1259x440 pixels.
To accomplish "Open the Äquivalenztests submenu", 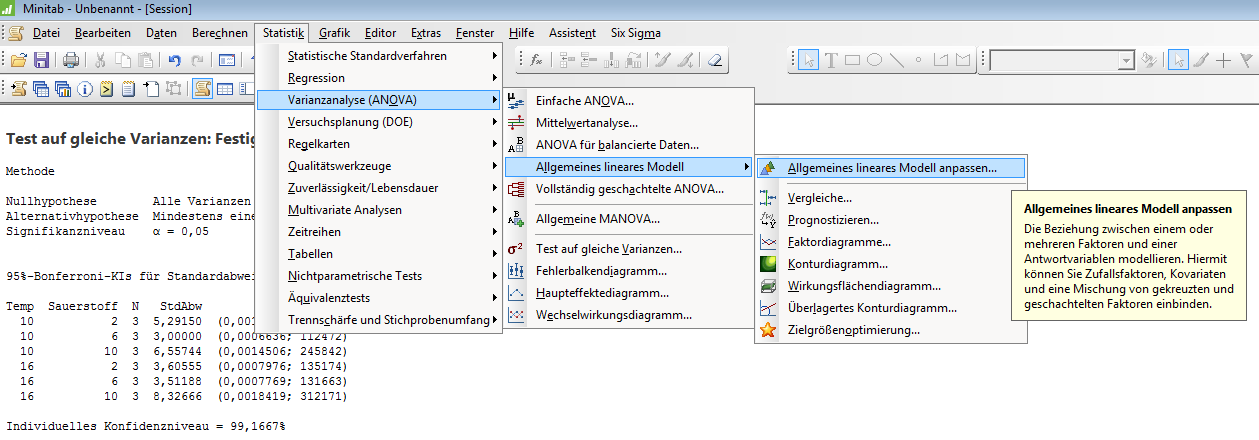I will 380,298.
